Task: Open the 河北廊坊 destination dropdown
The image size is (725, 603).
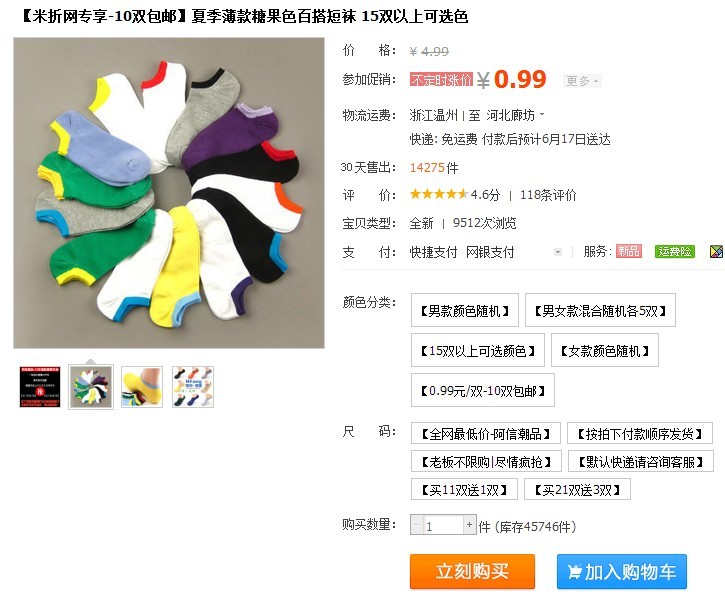Action: (515, 115)
